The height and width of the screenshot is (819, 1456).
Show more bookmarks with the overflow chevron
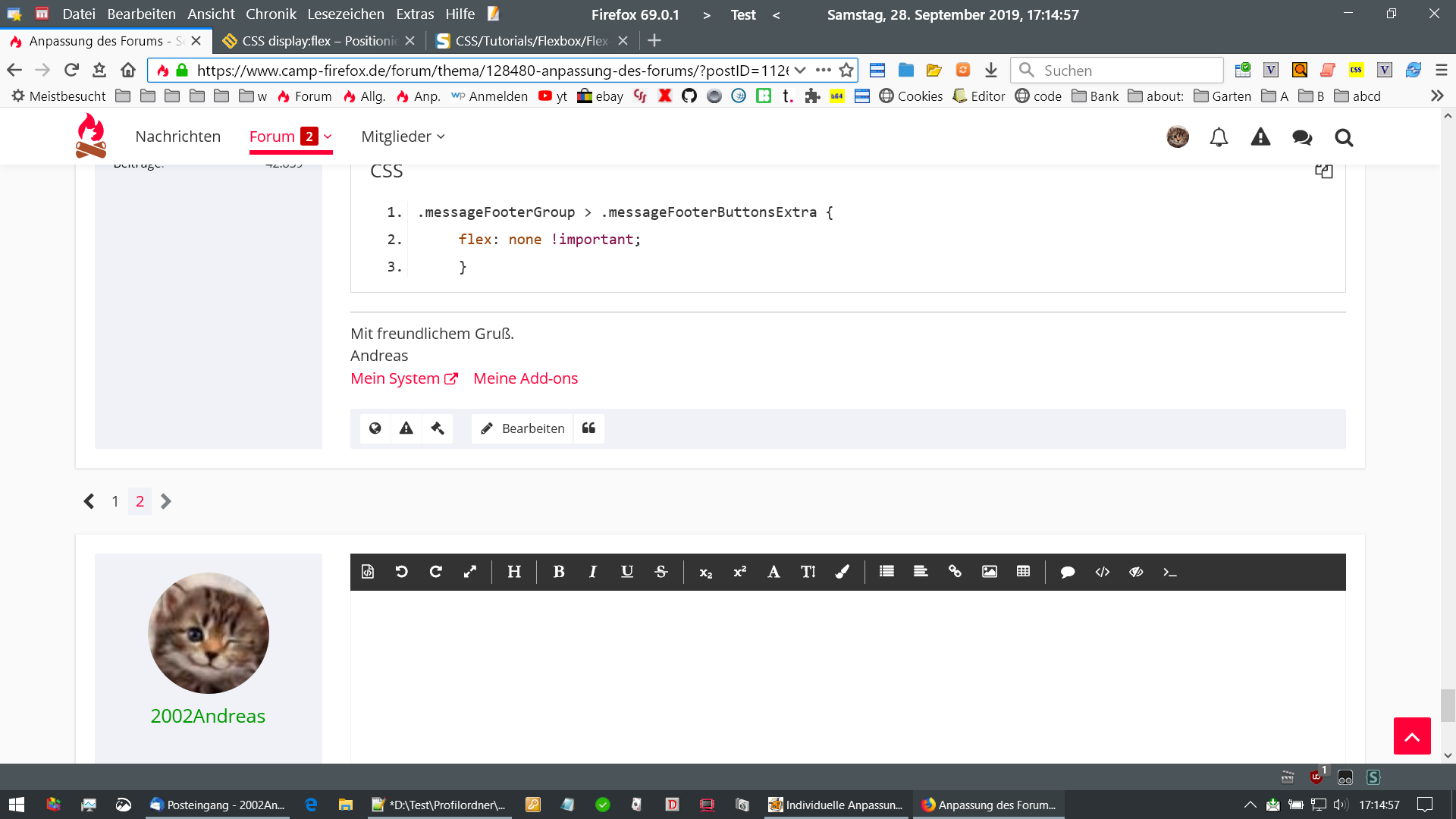click(x=1436, y=96)
